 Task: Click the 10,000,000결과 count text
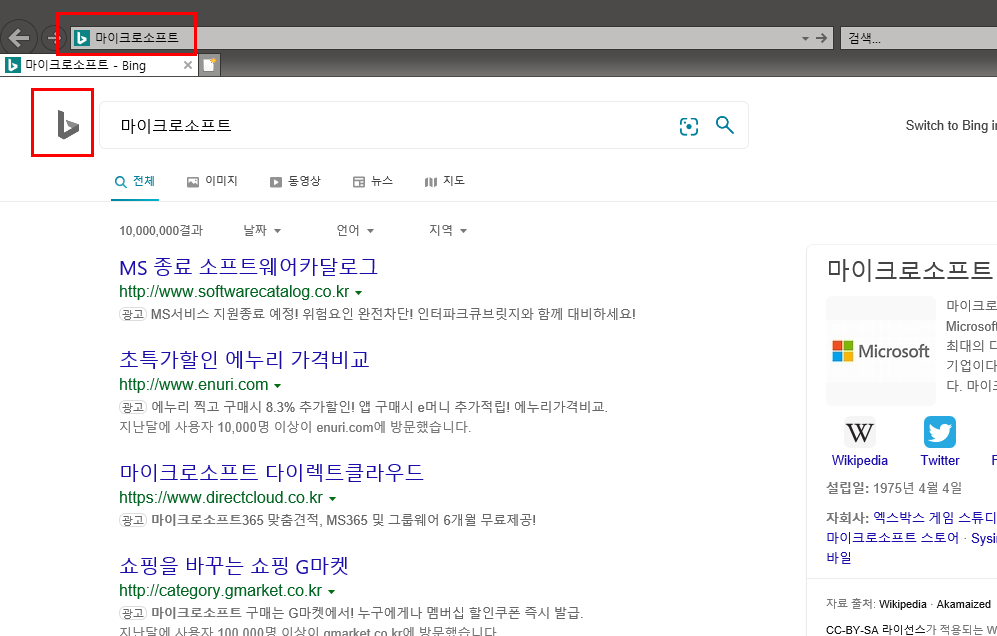(161, 230)
